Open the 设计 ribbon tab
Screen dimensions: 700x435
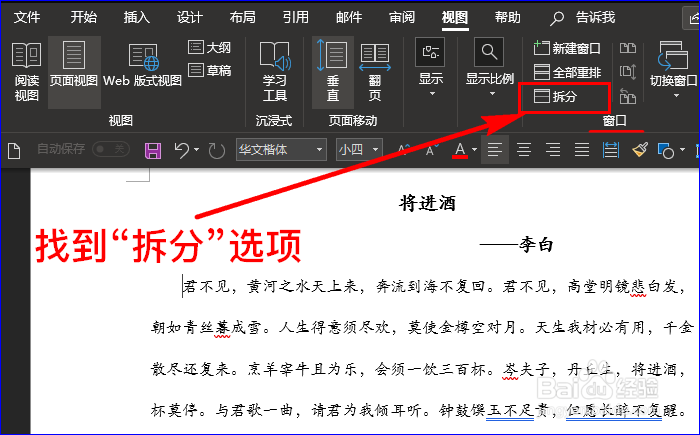point(190,17)
